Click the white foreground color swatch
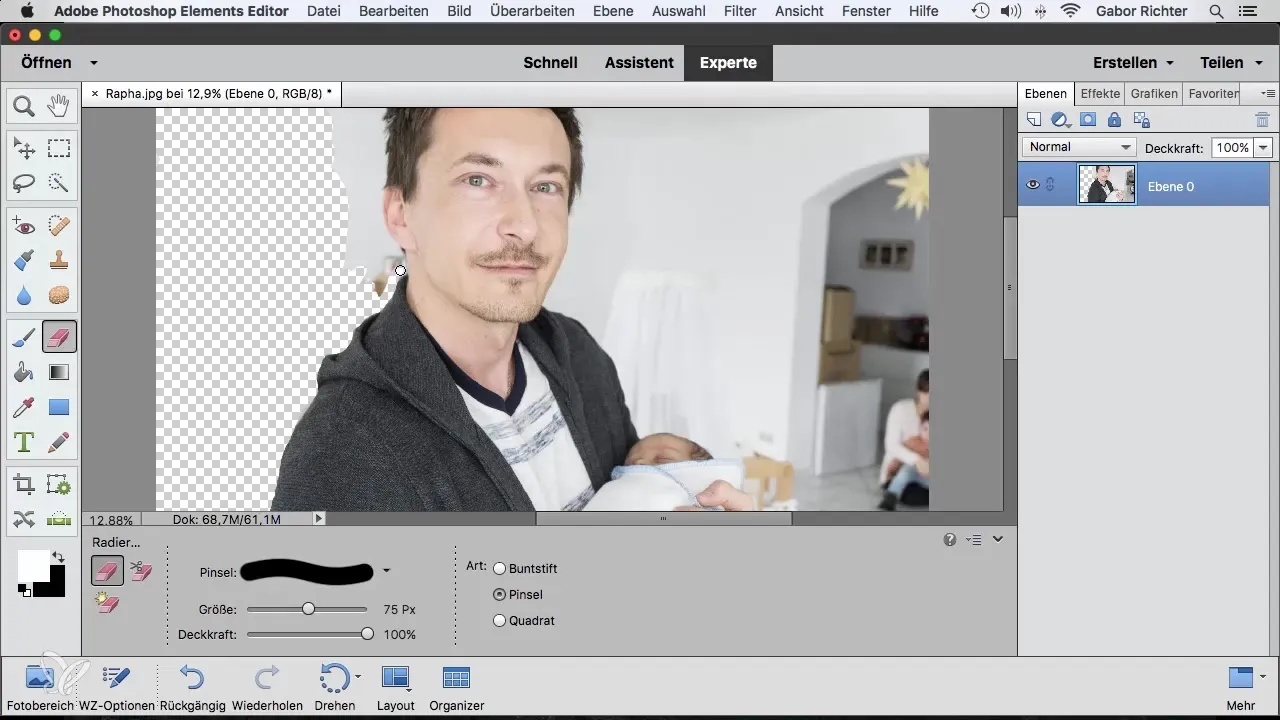Image resolution: width=1280 pixels, height=720 pixels. click(x=32, y=563)
